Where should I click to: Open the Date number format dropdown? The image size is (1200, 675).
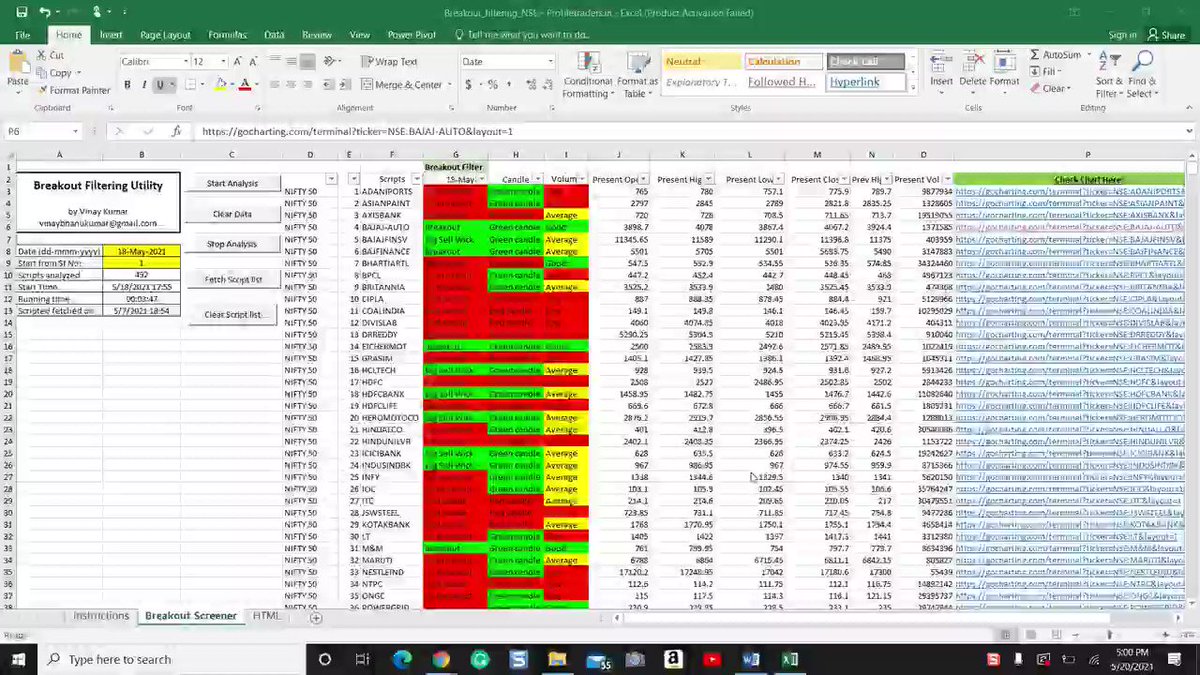click(549, 62)
